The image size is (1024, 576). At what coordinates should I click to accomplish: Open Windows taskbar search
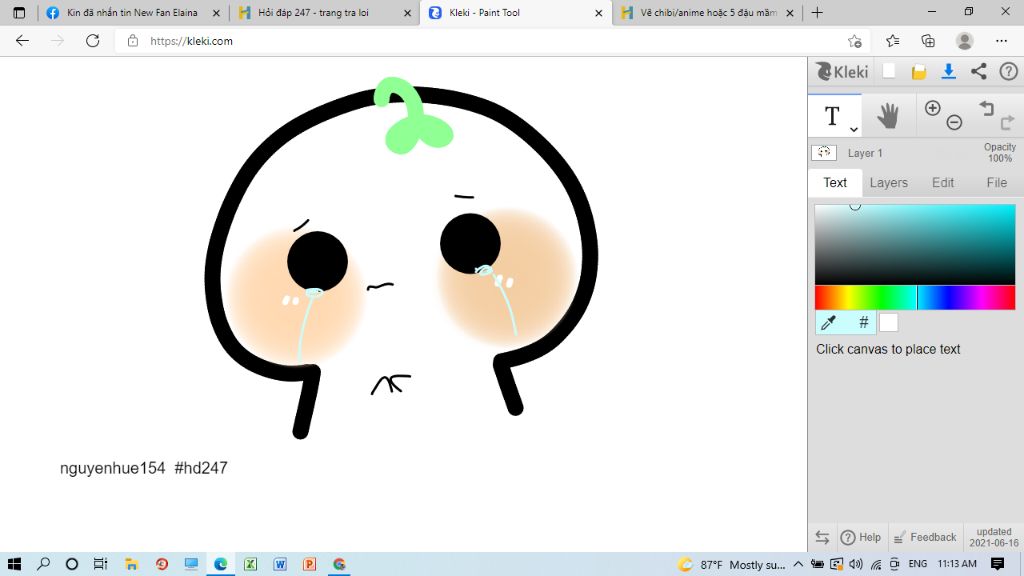44,564
